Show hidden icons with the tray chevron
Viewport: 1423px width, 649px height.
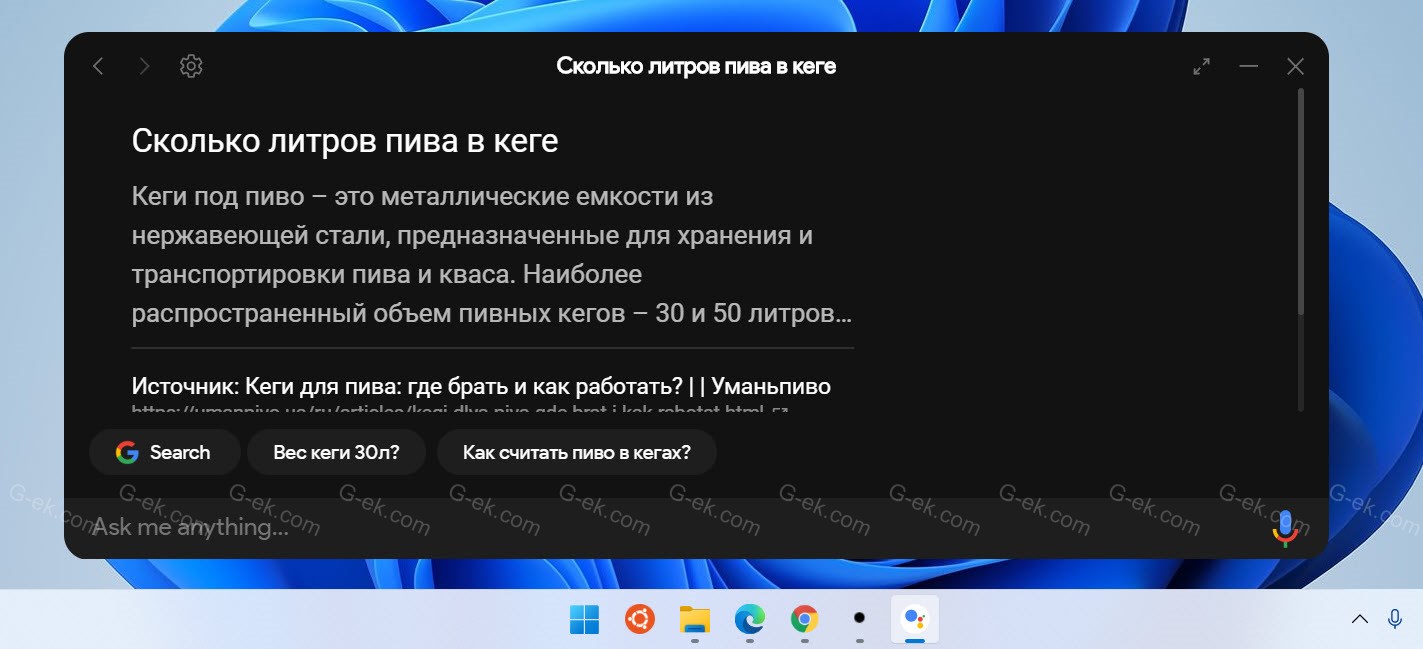(1358, 618)
